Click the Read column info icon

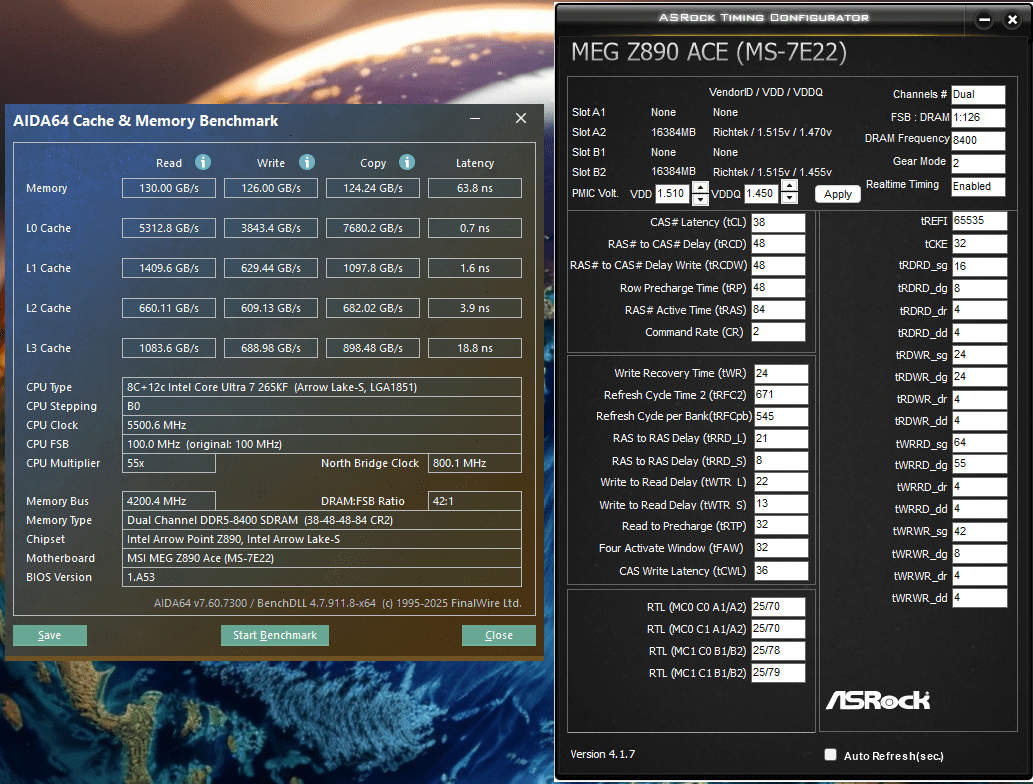click(203, 162)
